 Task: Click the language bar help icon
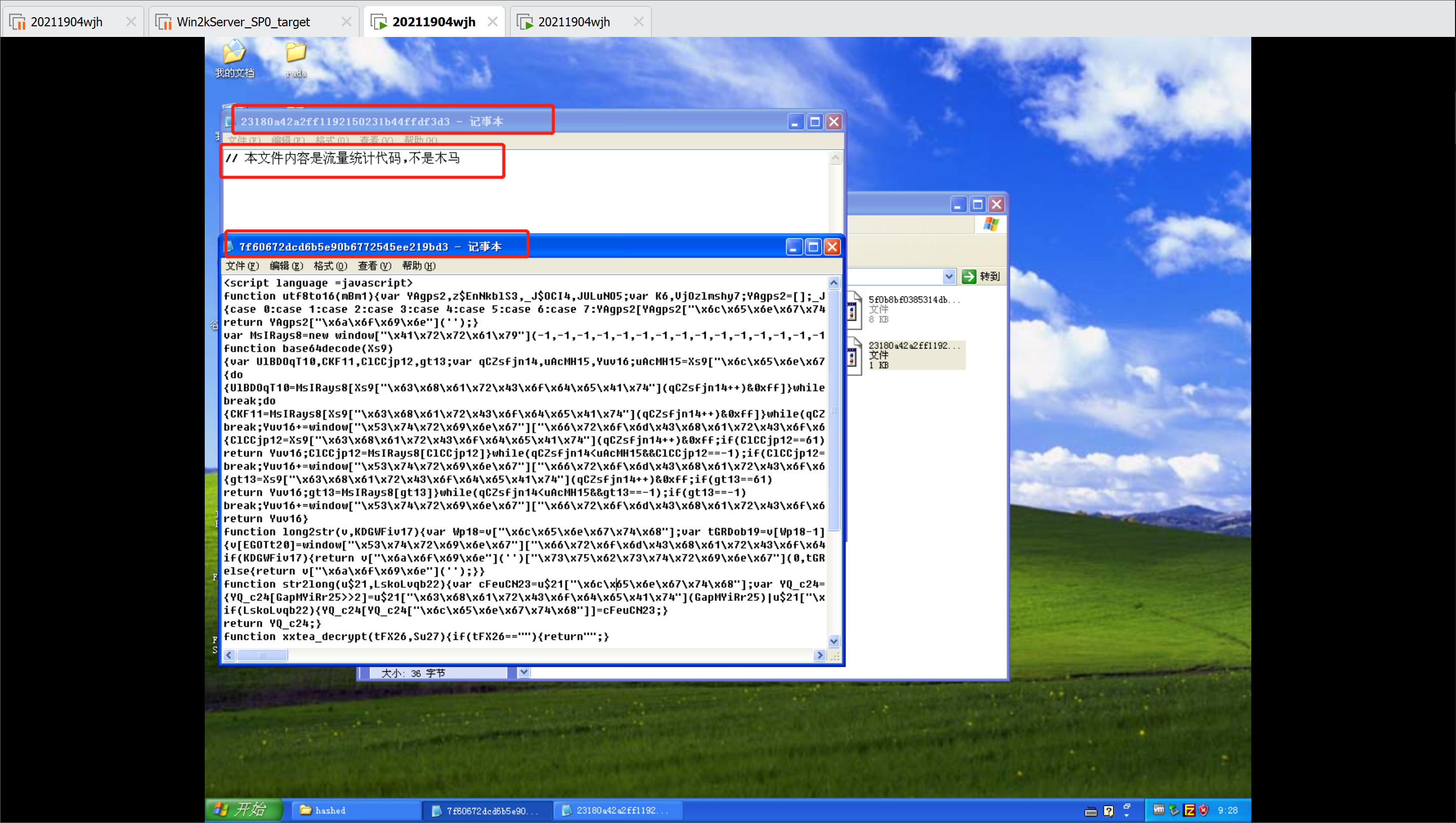pos(1108,811)
